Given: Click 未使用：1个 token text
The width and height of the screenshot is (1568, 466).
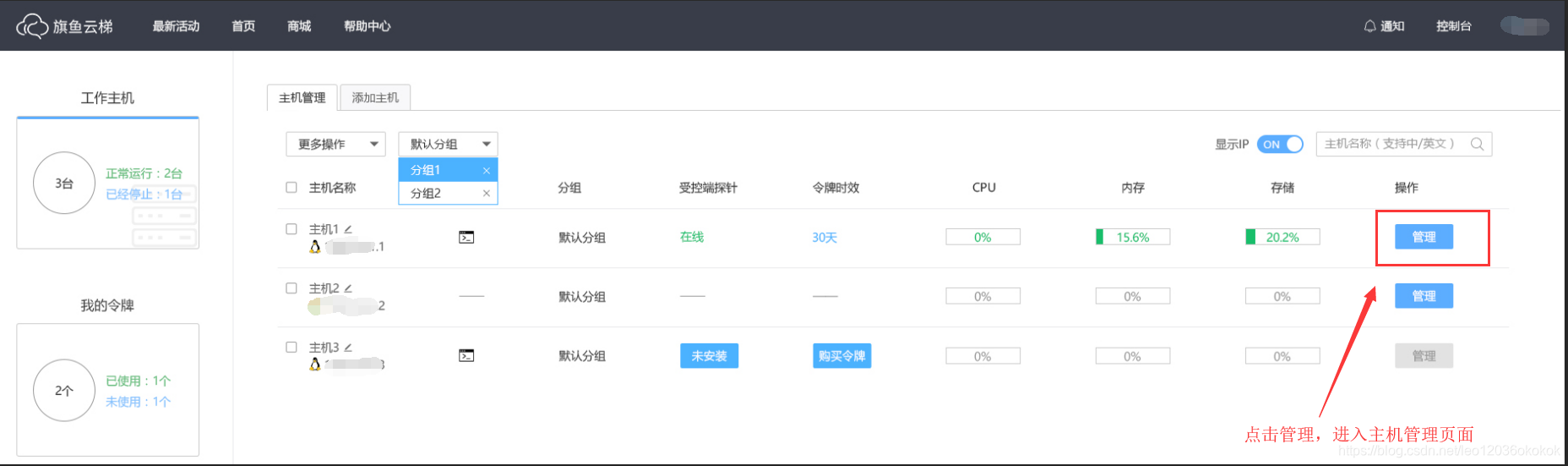Looking at the screenshot, I should point(138,402).
